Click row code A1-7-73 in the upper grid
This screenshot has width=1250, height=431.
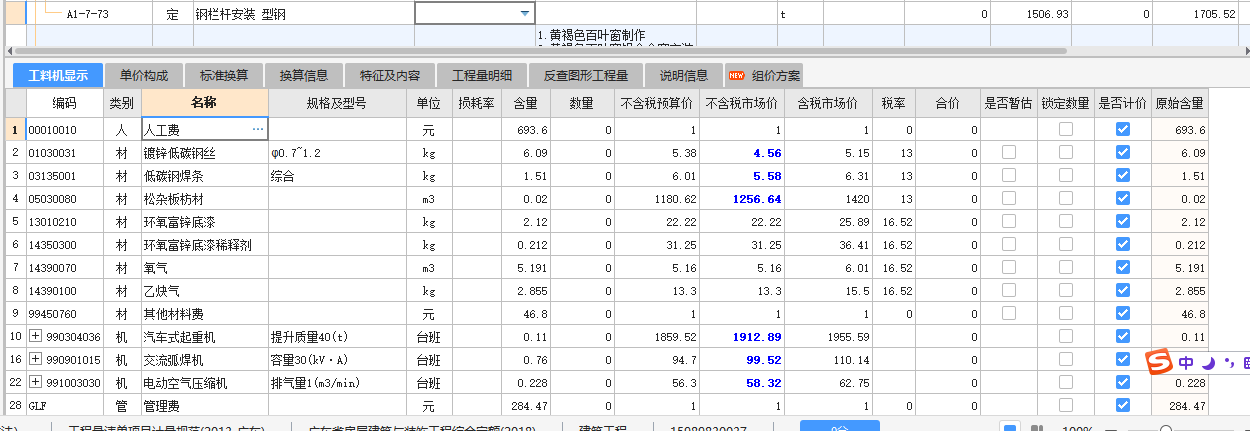point(87,14)
